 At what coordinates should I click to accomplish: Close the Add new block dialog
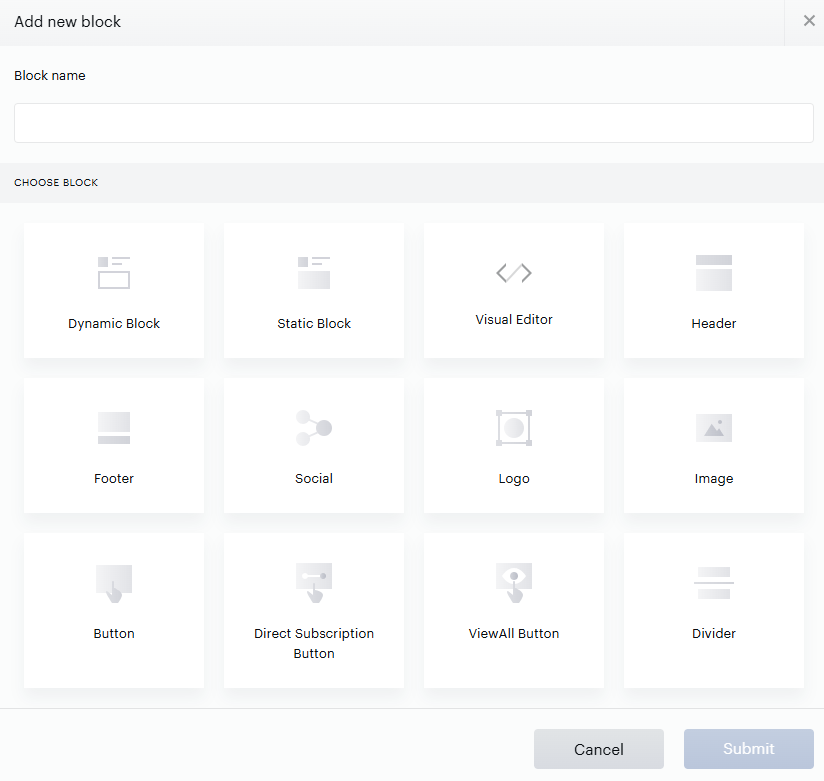coord(809,20)
